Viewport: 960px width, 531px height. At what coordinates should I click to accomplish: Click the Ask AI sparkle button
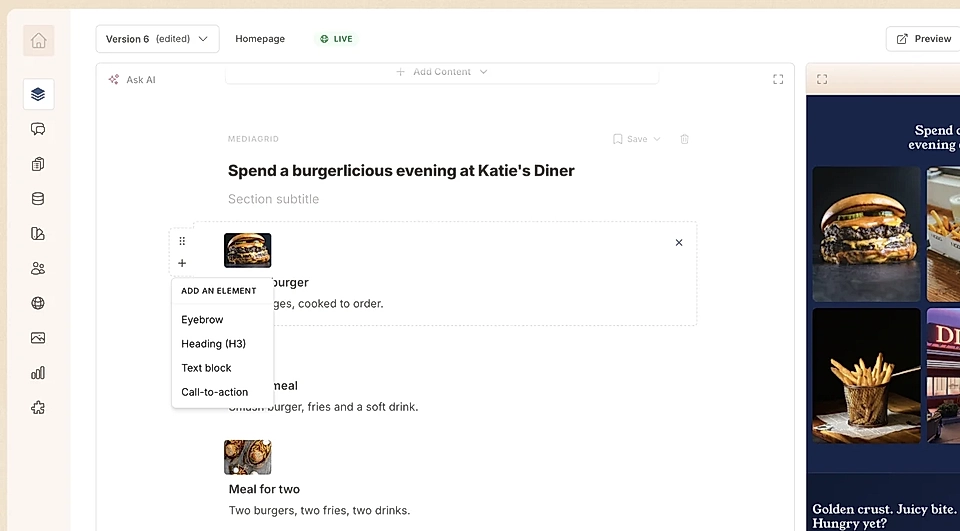tap(132, 80)
